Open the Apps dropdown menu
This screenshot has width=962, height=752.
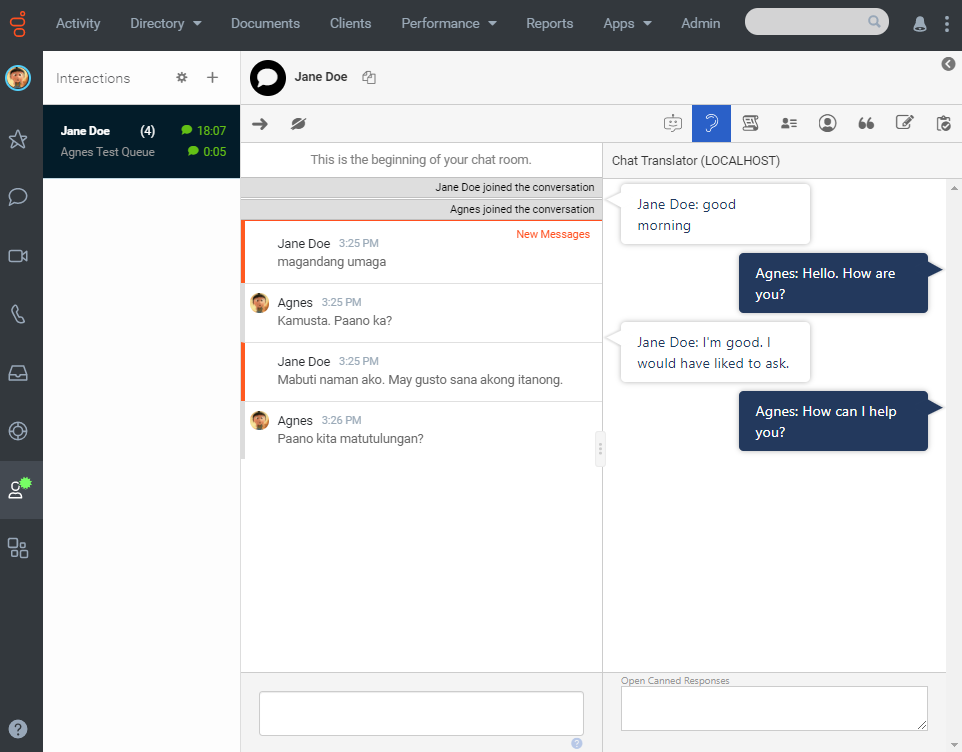(x=627, y=23)
